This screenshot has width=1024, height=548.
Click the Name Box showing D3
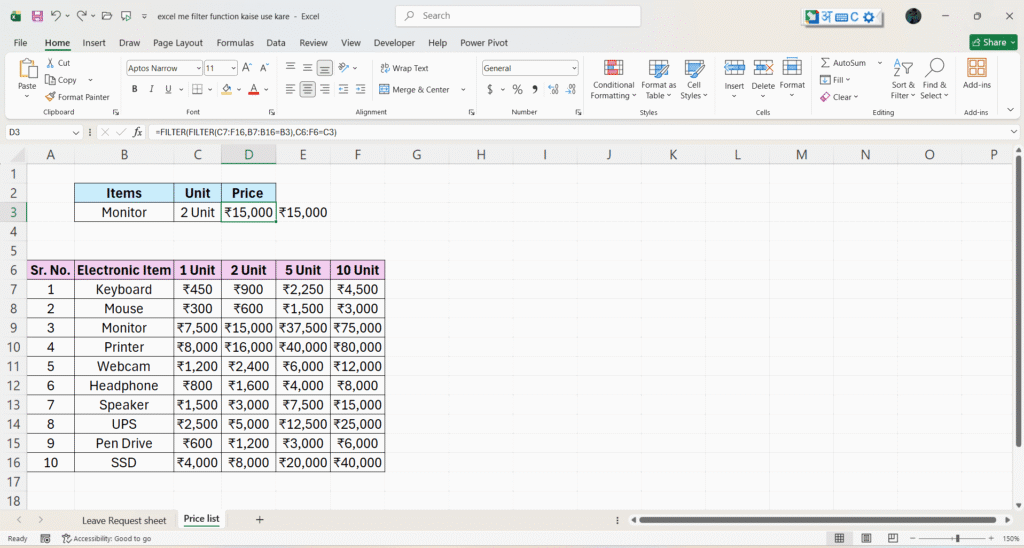click(43, 132)
